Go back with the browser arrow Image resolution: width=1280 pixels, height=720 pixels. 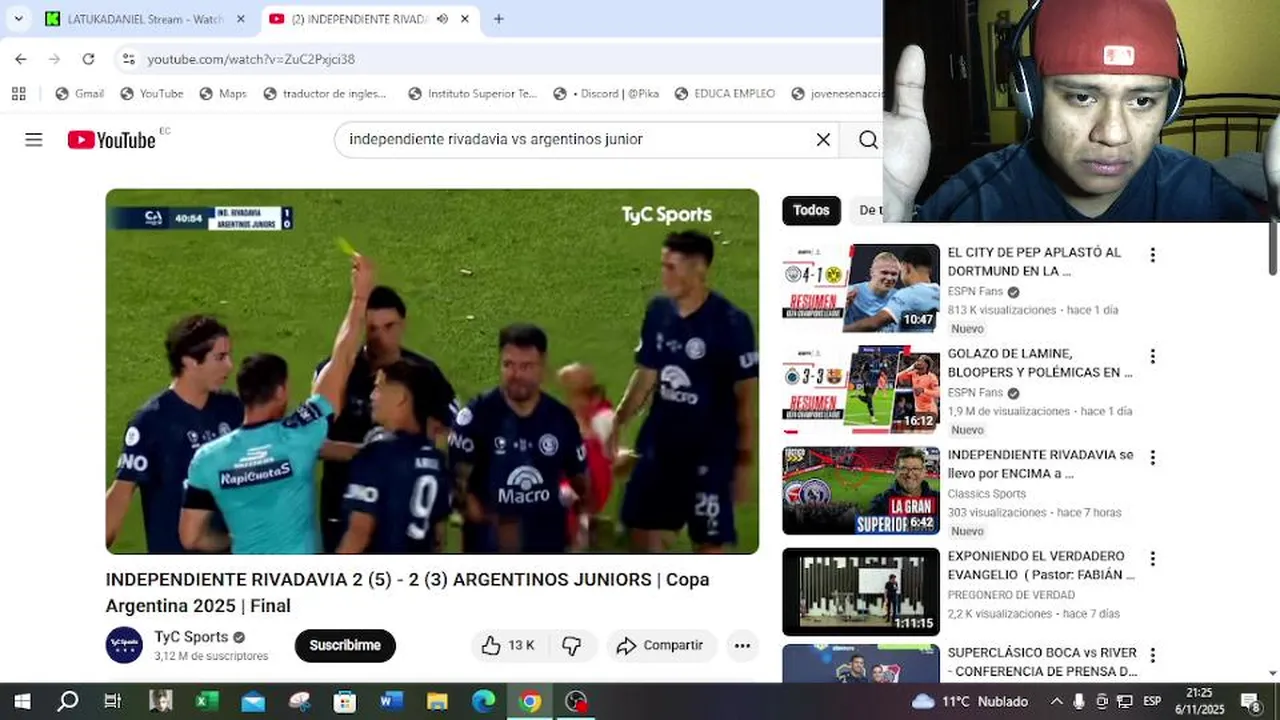[21, 59]
